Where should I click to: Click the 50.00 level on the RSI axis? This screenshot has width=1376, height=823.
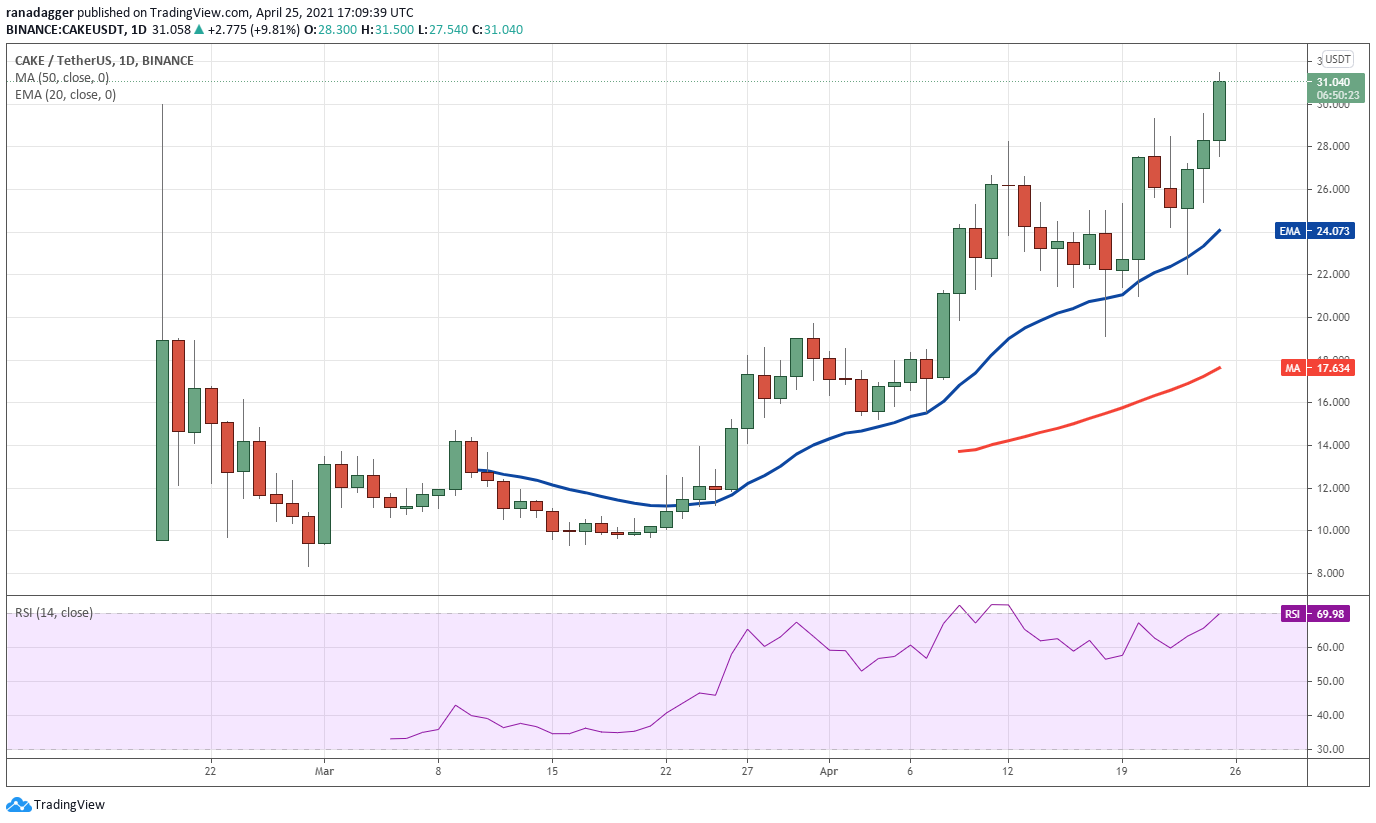pyautogui.click(x=1328, y=682)
